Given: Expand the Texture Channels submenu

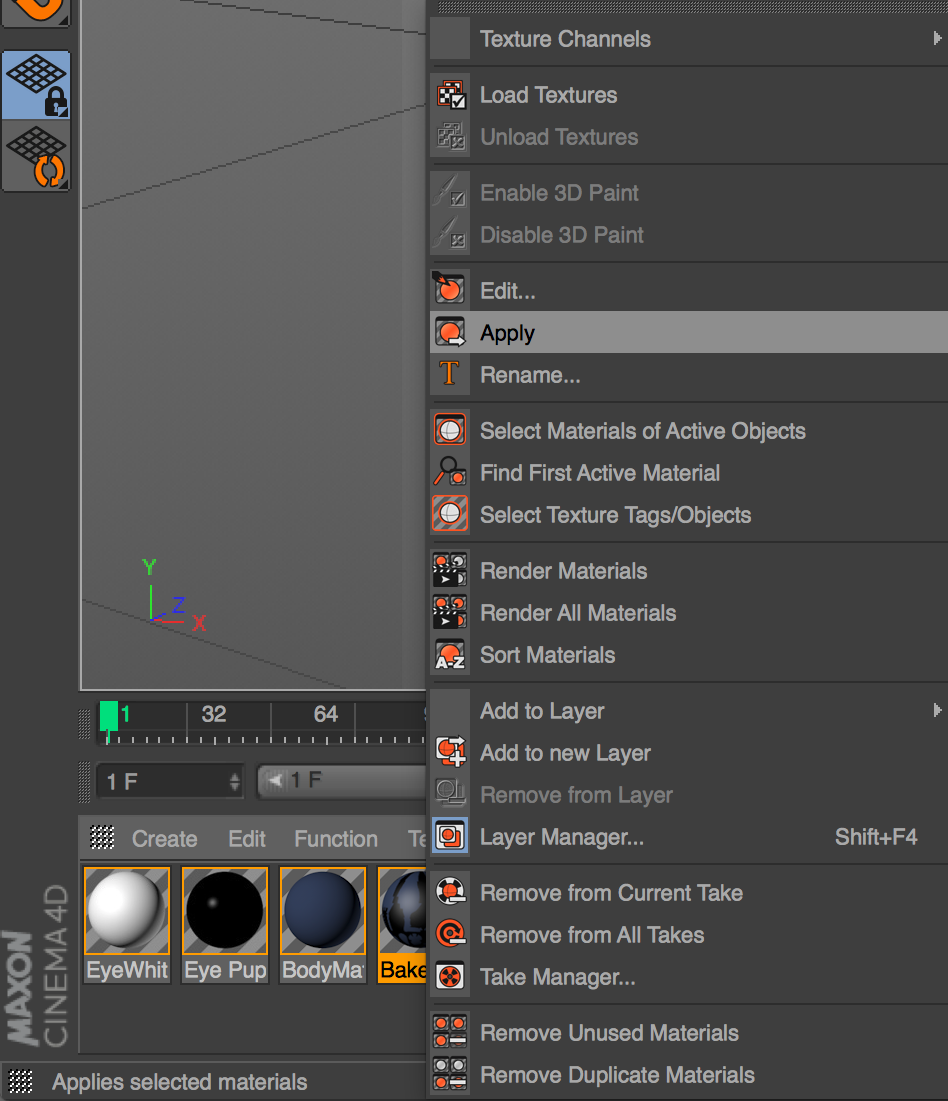Looking at the screenshot, I should (936, 39).
